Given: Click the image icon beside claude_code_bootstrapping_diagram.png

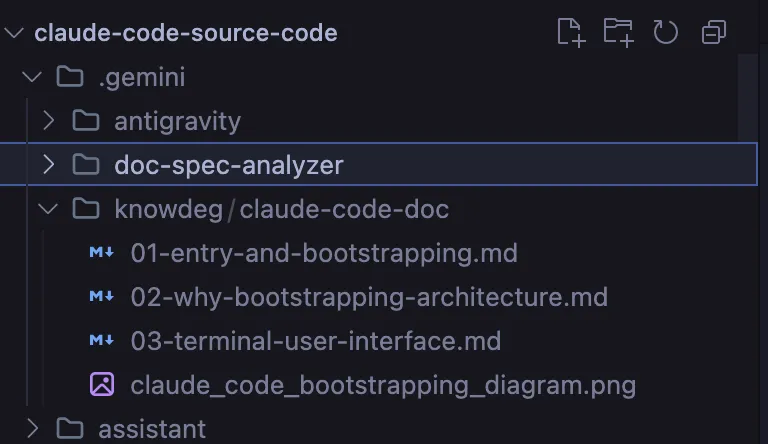Looking at the screenshot, I should click(102, 385).
